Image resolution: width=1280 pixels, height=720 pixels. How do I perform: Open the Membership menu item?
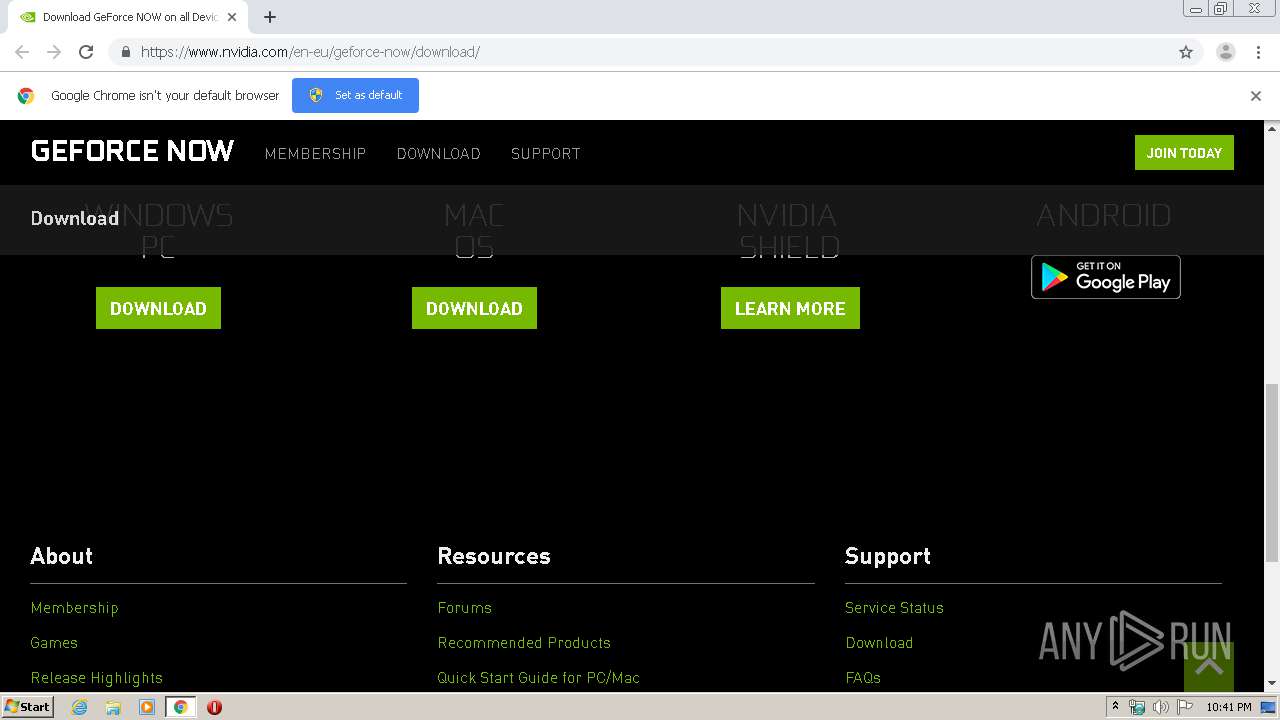point(315,153)
